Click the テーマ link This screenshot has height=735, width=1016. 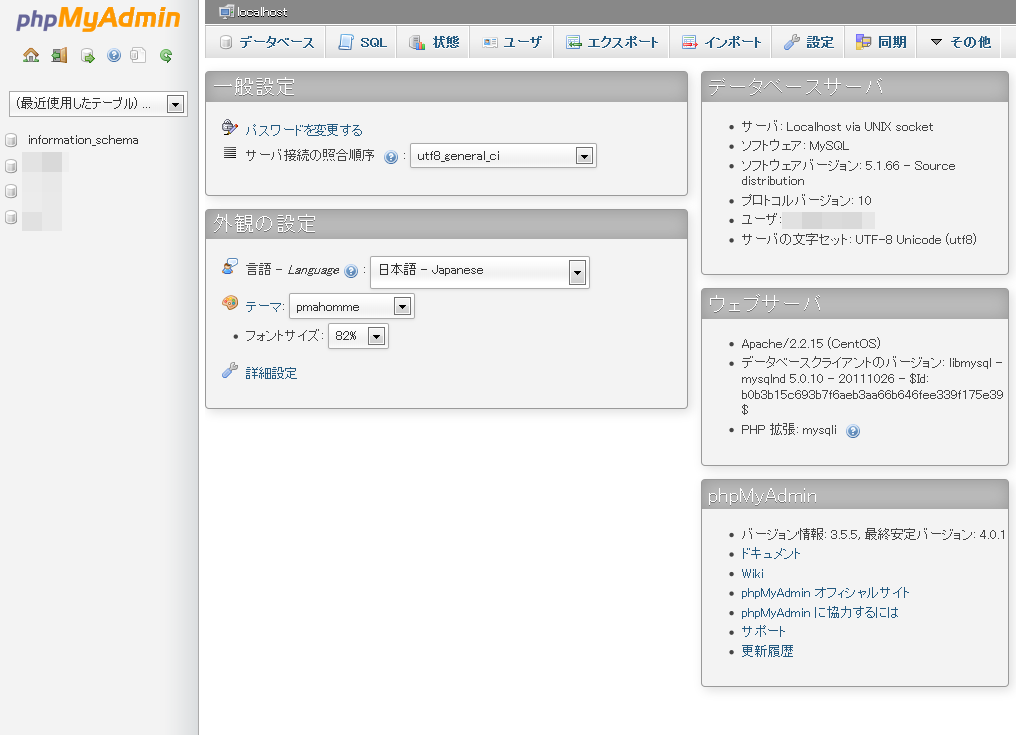tap(264, 307)
